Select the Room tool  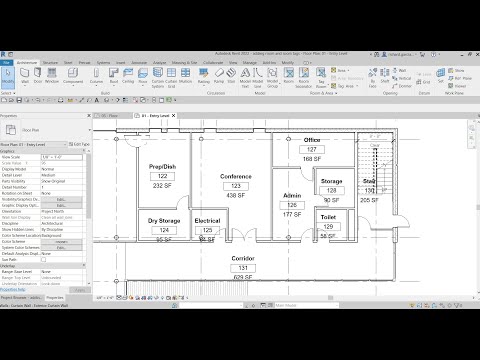coord(289,75)
